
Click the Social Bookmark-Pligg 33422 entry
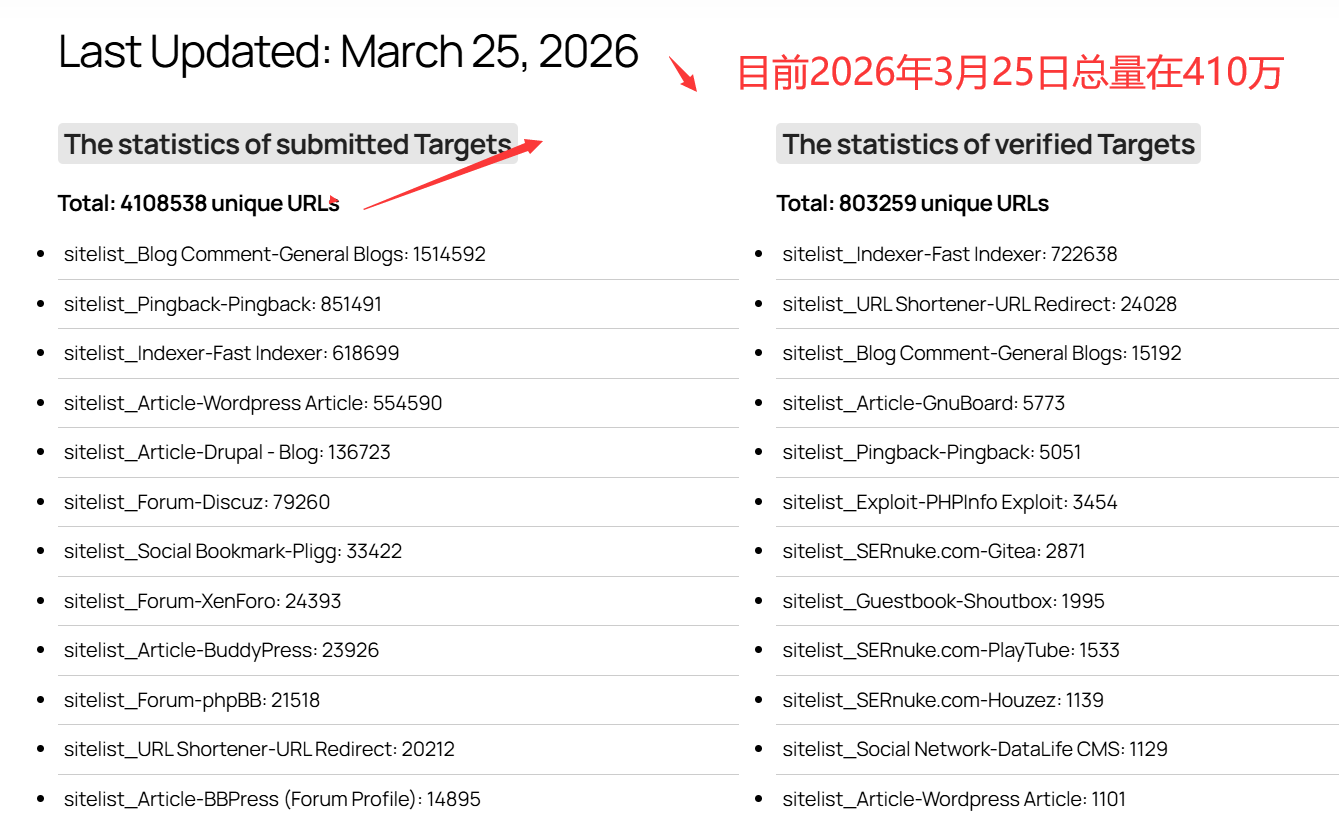point(232,551)
